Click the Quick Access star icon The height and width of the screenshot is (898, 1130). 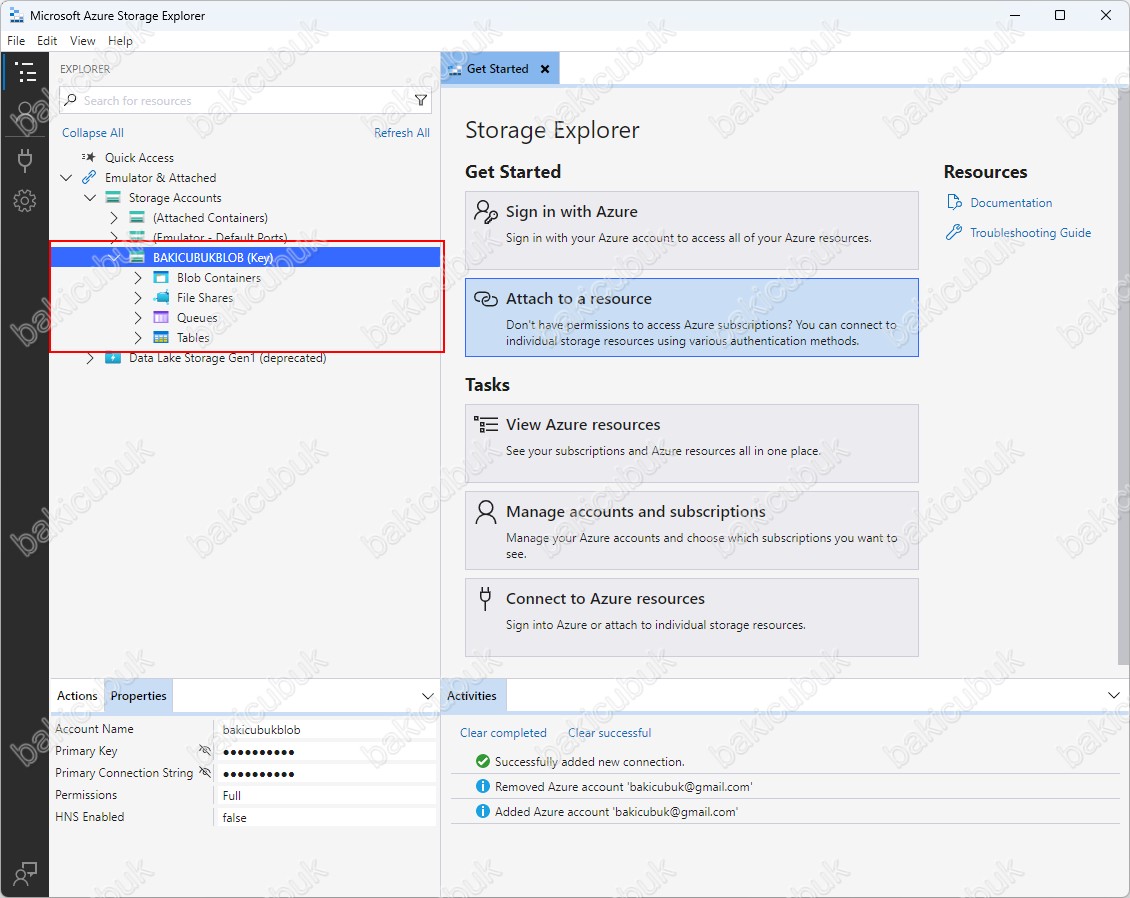(x=89, y=157)
